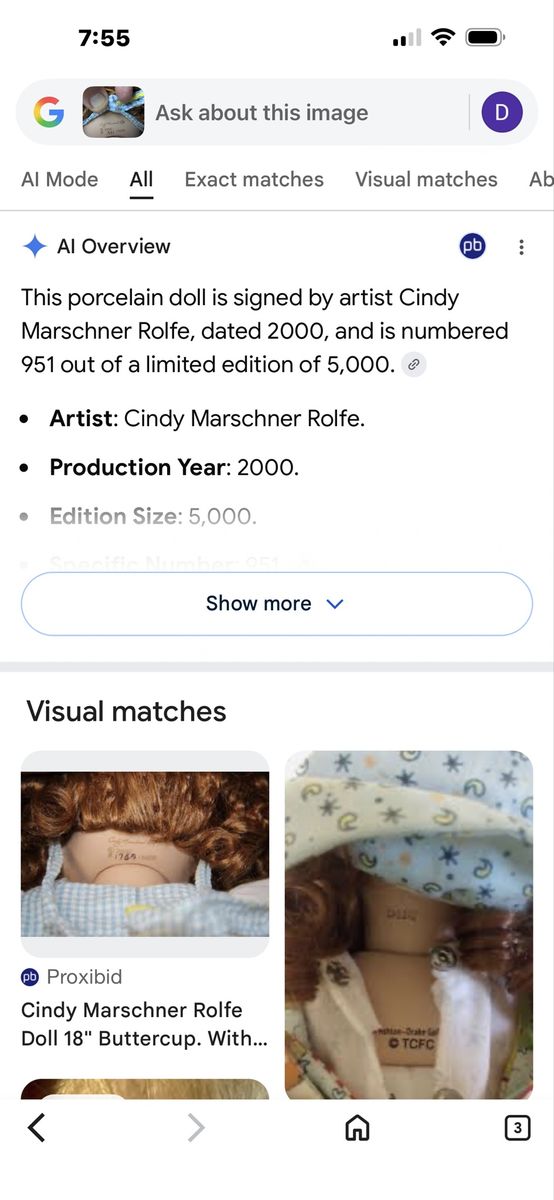554x1200 pixels.
Task: Open the purple D account avatar
Action: coord(502,113)
